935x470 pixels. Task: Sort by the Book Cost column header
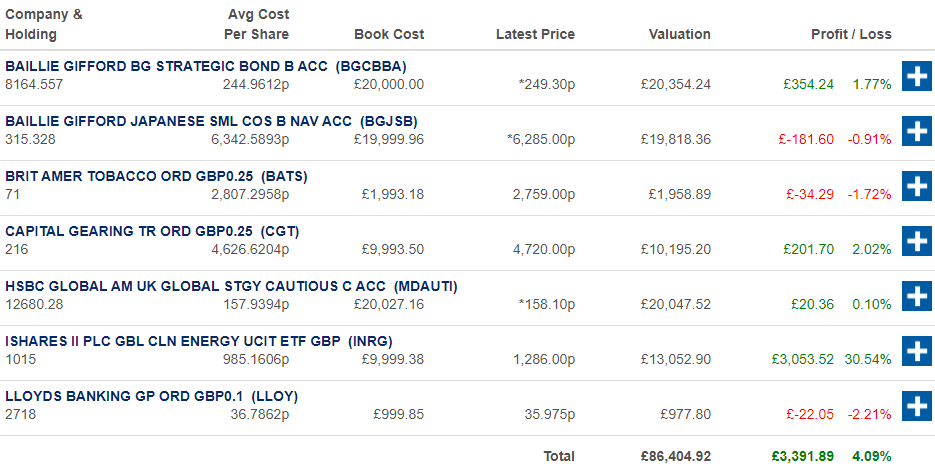(x=389, y=34)
